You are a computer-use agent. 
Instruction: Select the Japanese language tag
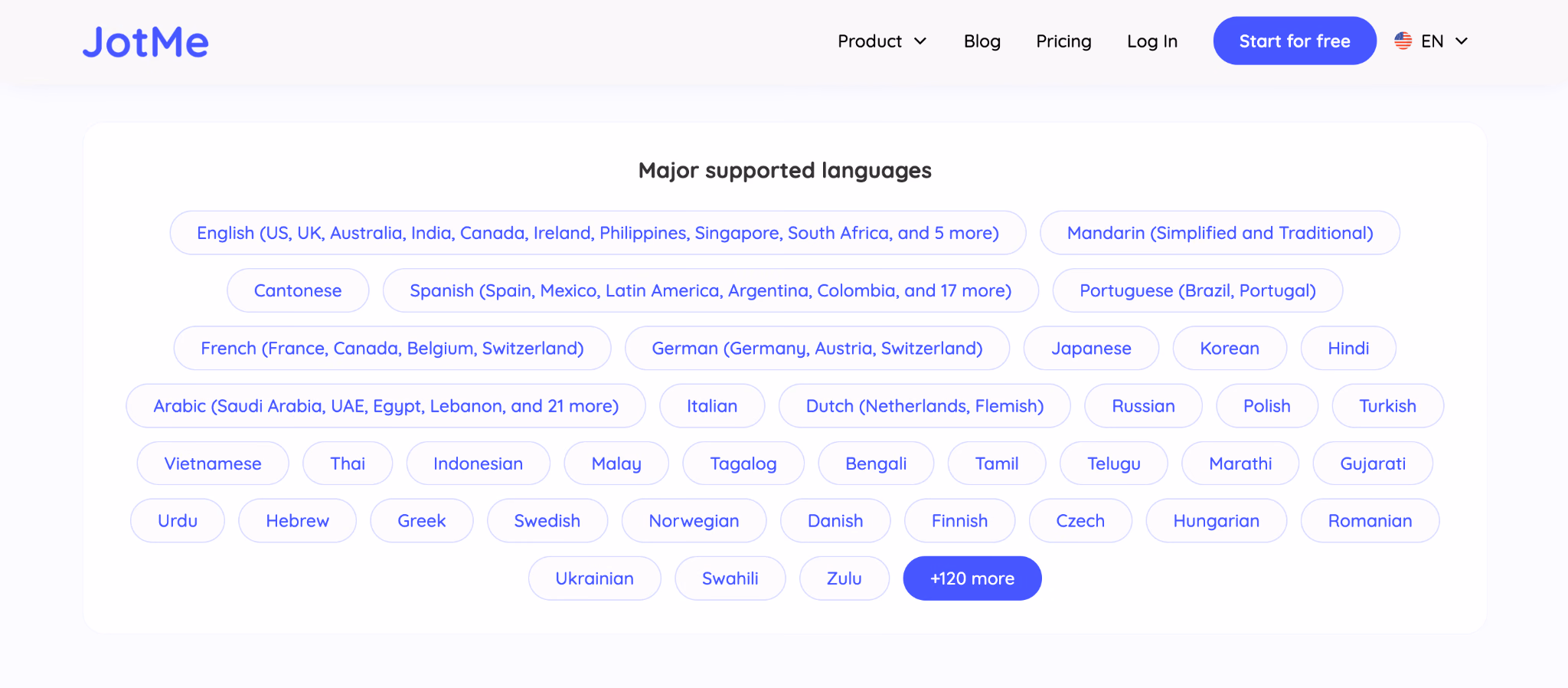(x=1091, y=349)
